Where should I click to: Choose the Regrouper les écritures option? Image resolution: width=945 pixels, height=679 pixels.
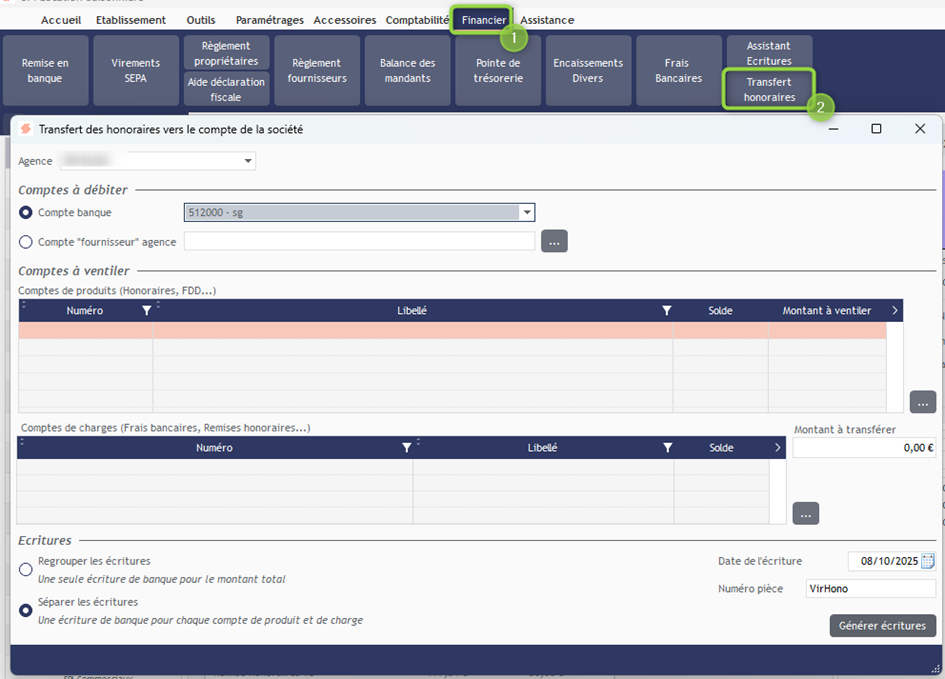(26, 569)
